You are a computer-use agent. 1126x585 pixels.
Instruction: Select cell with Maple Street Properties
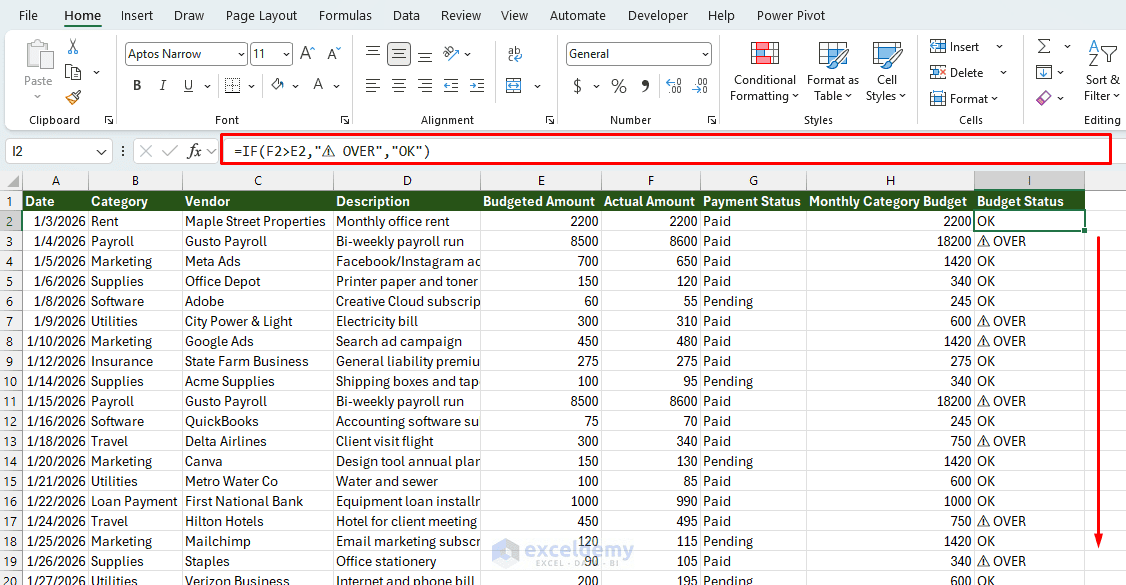(258, 221)
